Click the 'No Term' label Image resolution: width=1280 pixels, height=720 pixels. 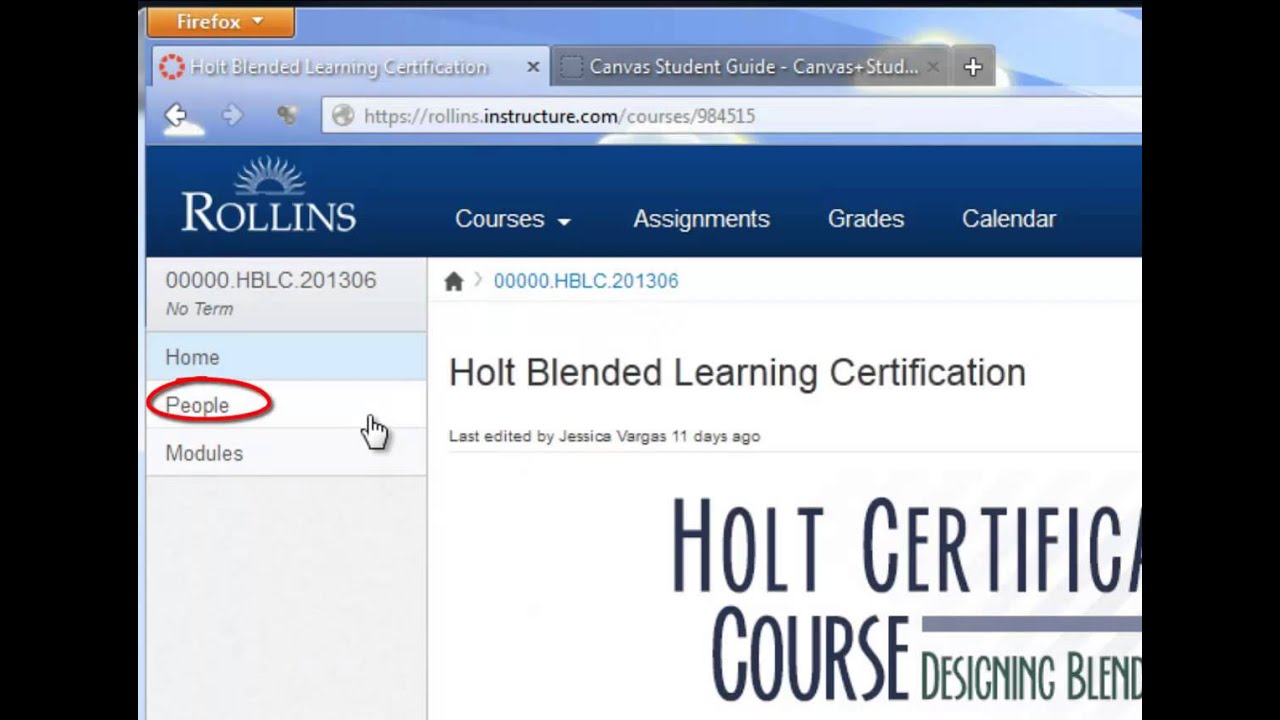pos(199,309)
